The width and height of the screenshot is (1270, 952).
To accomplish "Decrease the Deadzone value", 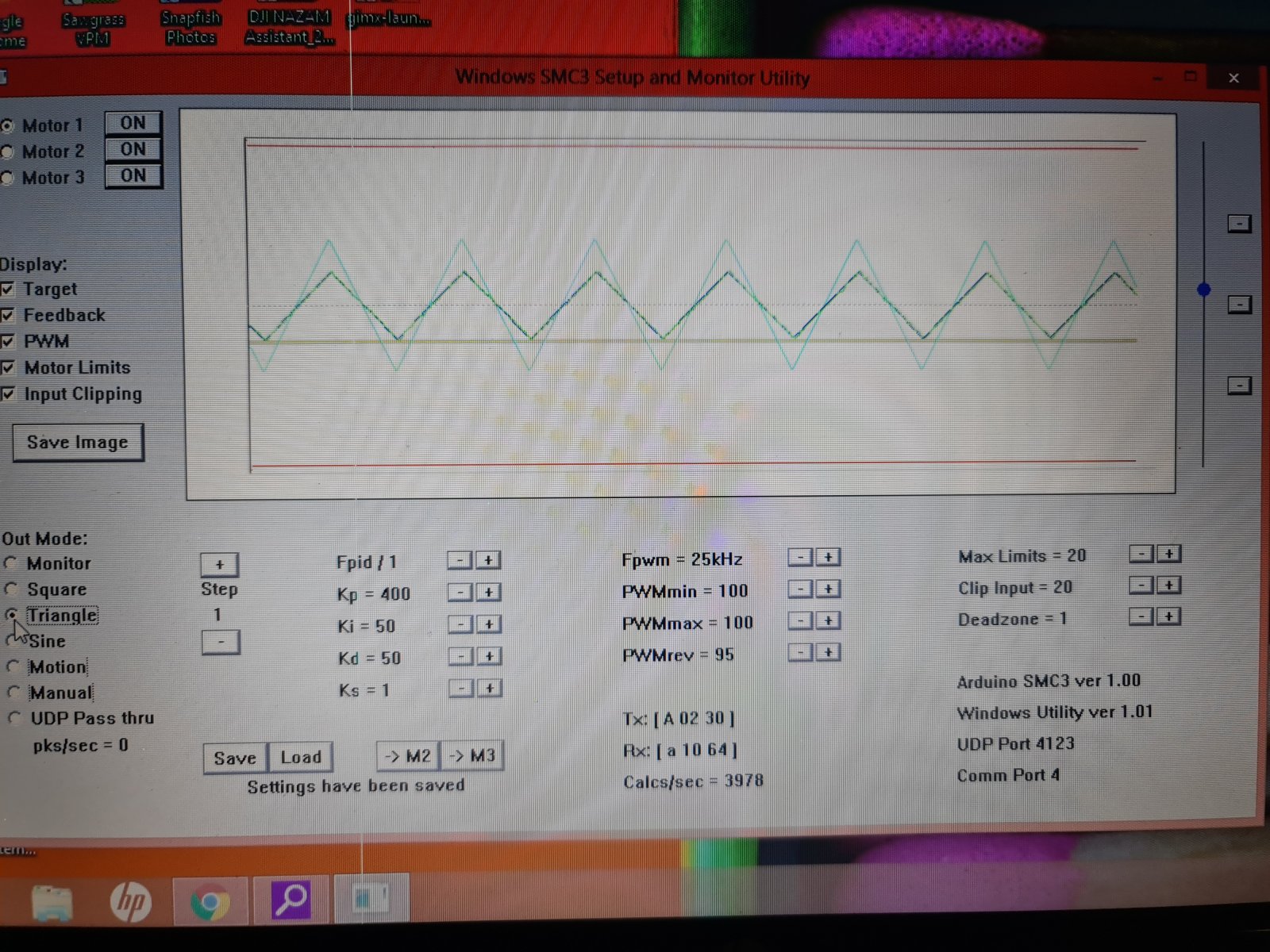I will point(1141,616).
